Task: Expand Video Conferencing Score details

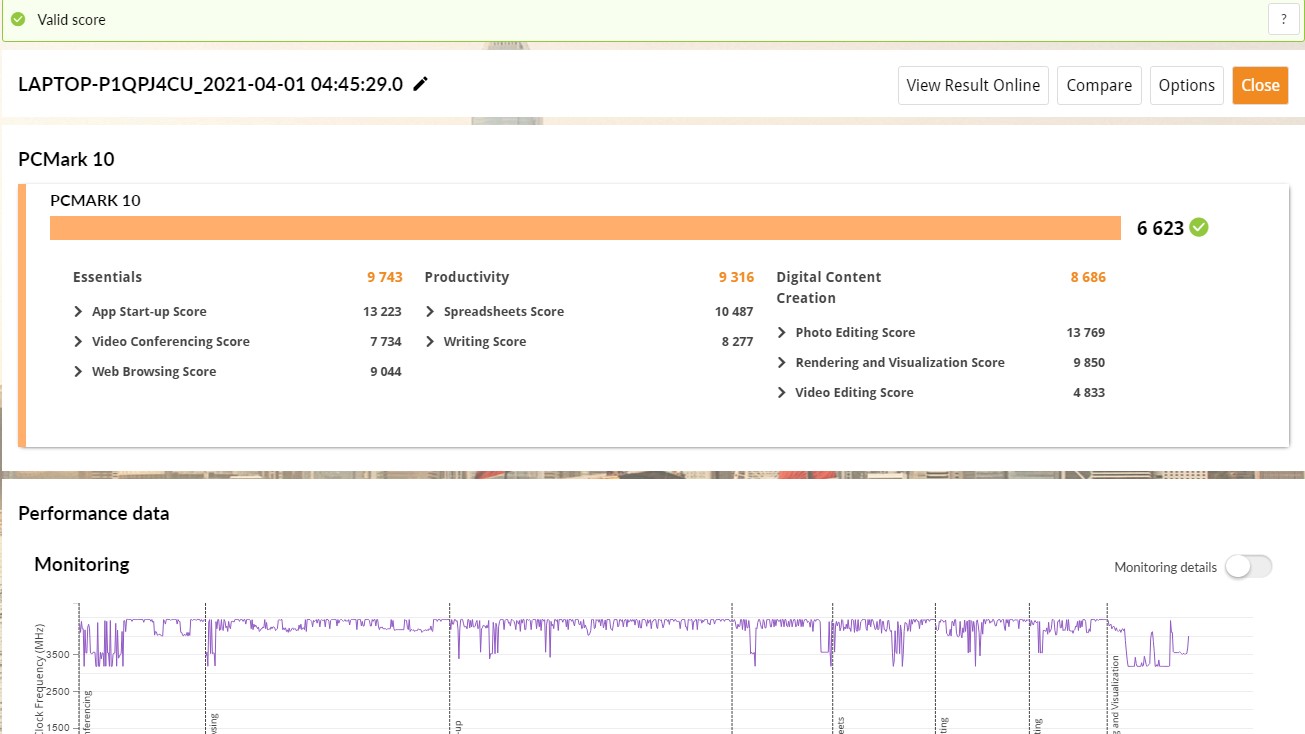Action: click(x=79, y=342)
